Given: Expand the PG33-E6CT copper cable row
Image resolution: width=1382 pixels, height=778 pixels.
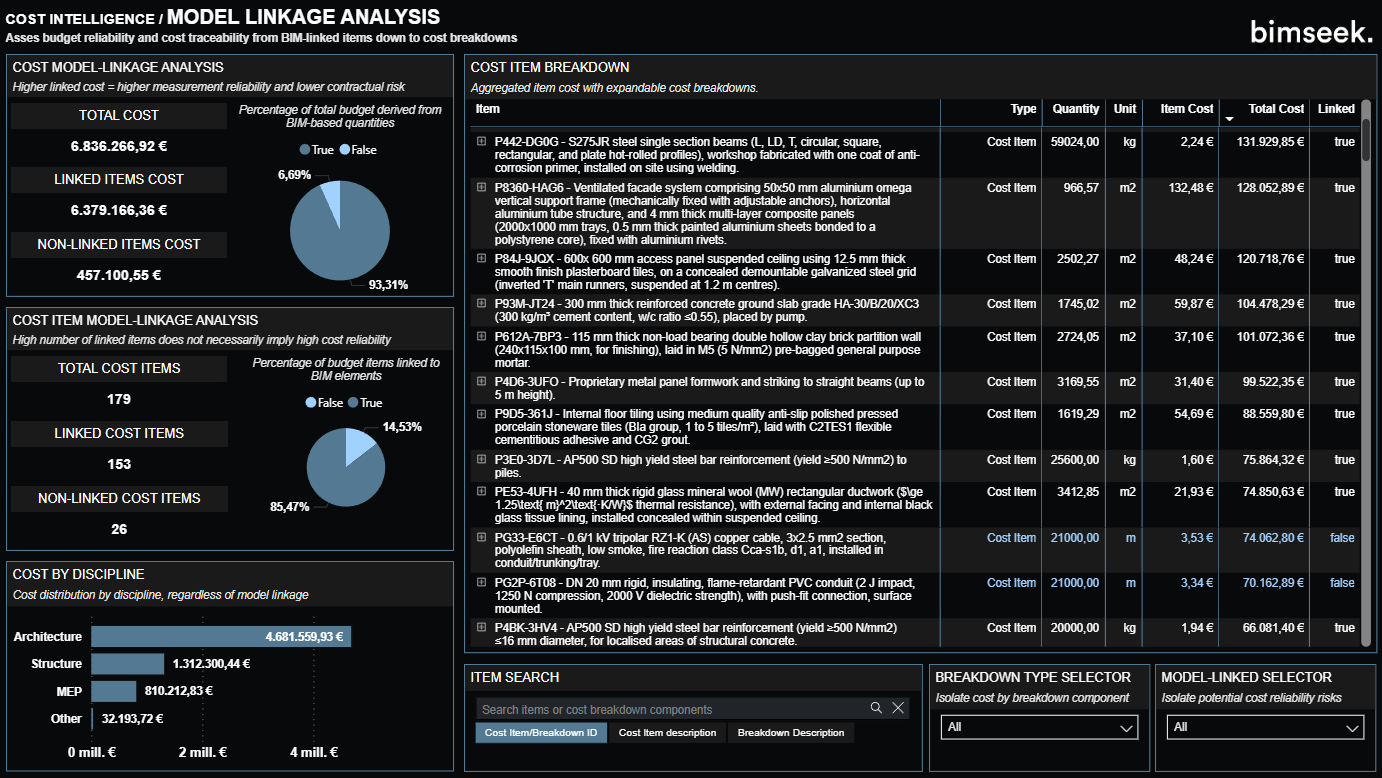Looking at the screenshot, I should coord(481,538).
